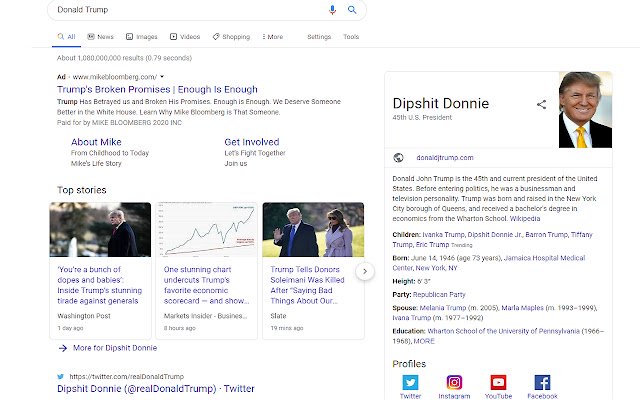Open the Trump's Broken Promises ad headline
Screen dimensions: 640x400
[x=157, y=89]
